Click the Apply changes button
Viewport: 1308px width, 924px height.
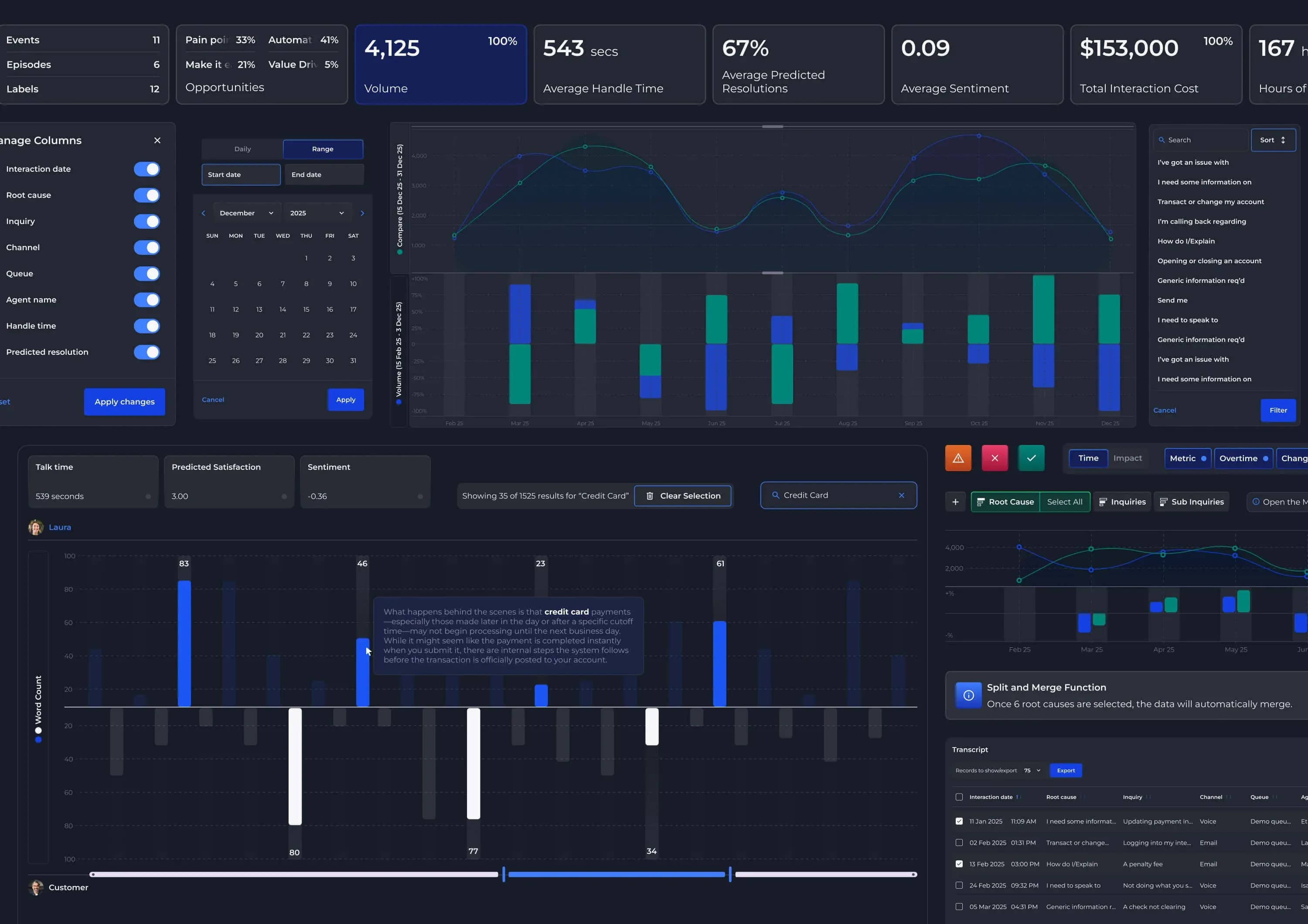[124, 402]
